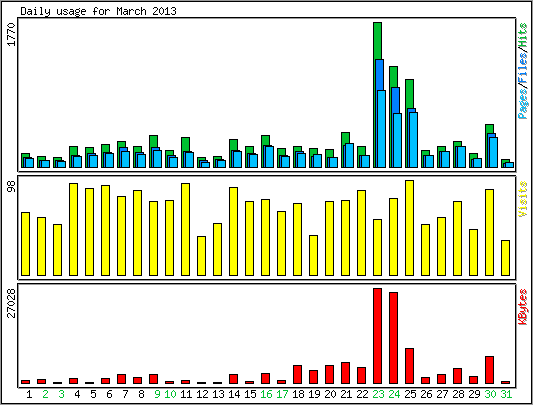Viewport: 533px width, 405px height.
Task: Click the green day 16 axis label
Action: tap(266, 394)
